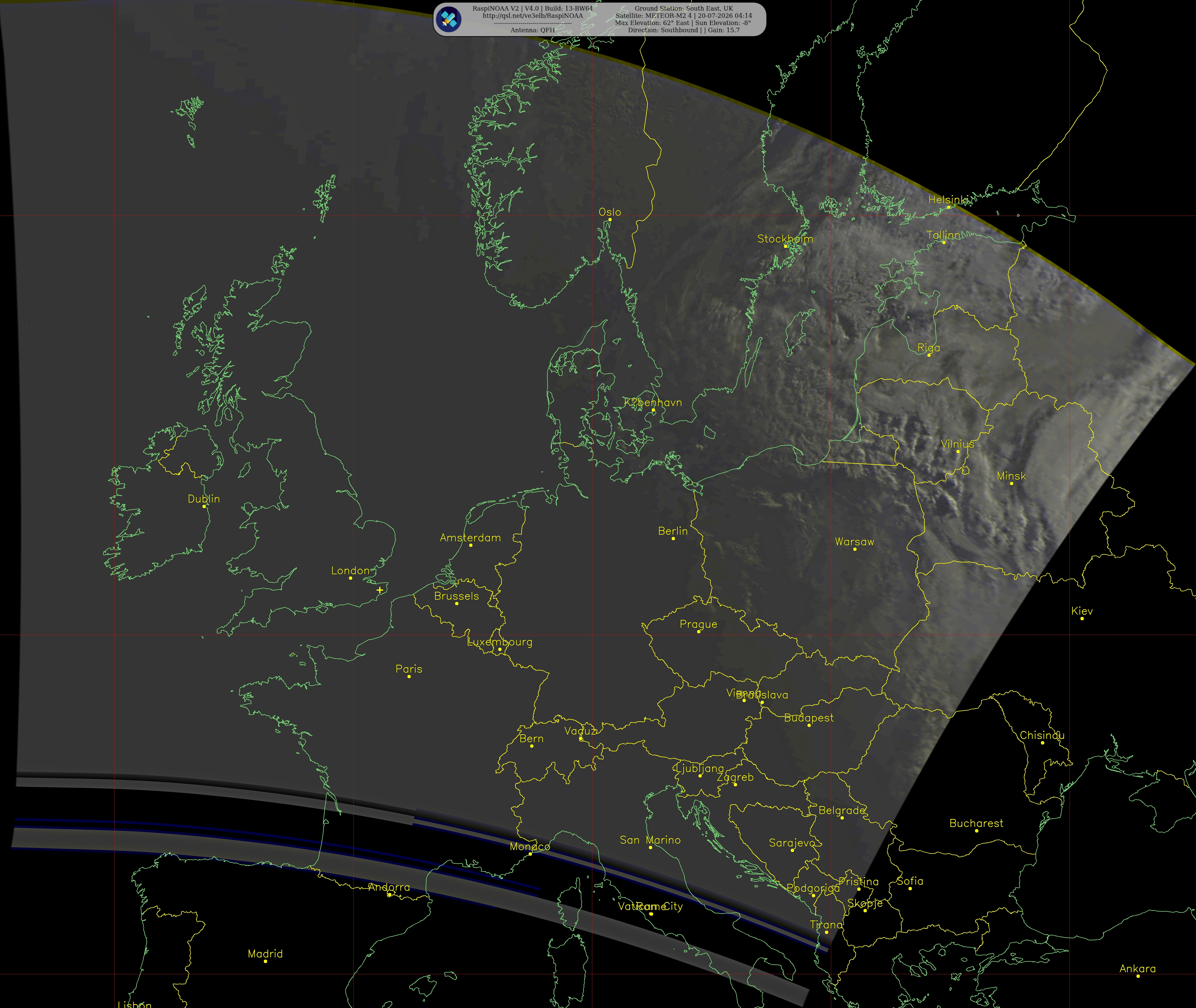
Task: Click the Berlin city label
Action: tap(673, 531)
